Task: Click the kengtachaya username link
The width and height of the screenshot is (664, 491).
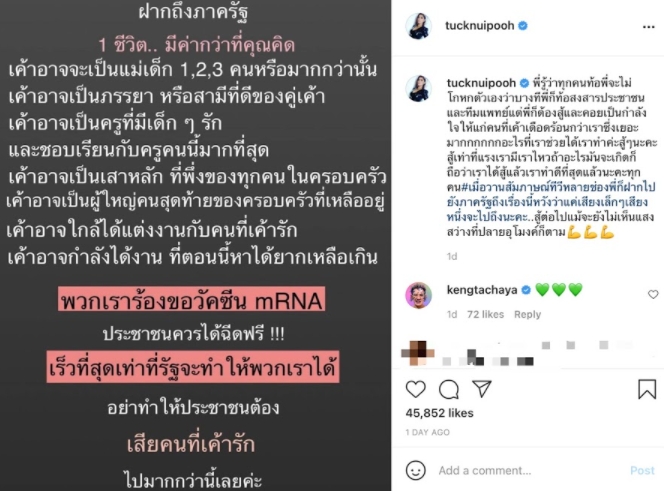Action: tap(482, 290)
